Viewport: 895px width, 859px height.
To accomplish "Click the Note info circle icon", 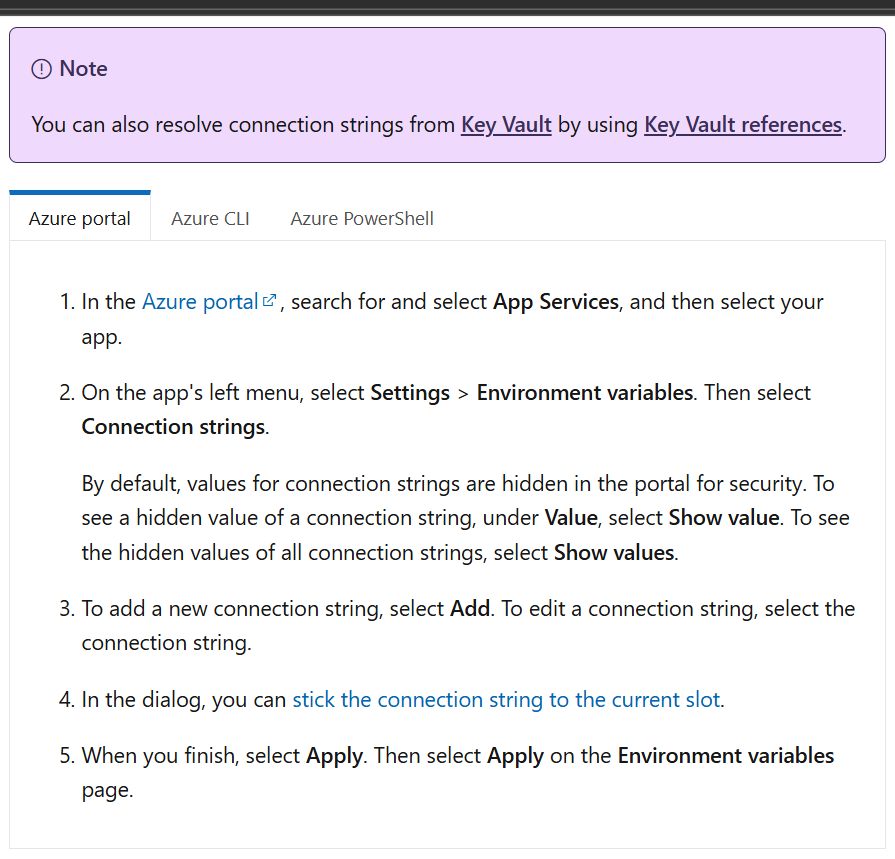I will point(41,69).
